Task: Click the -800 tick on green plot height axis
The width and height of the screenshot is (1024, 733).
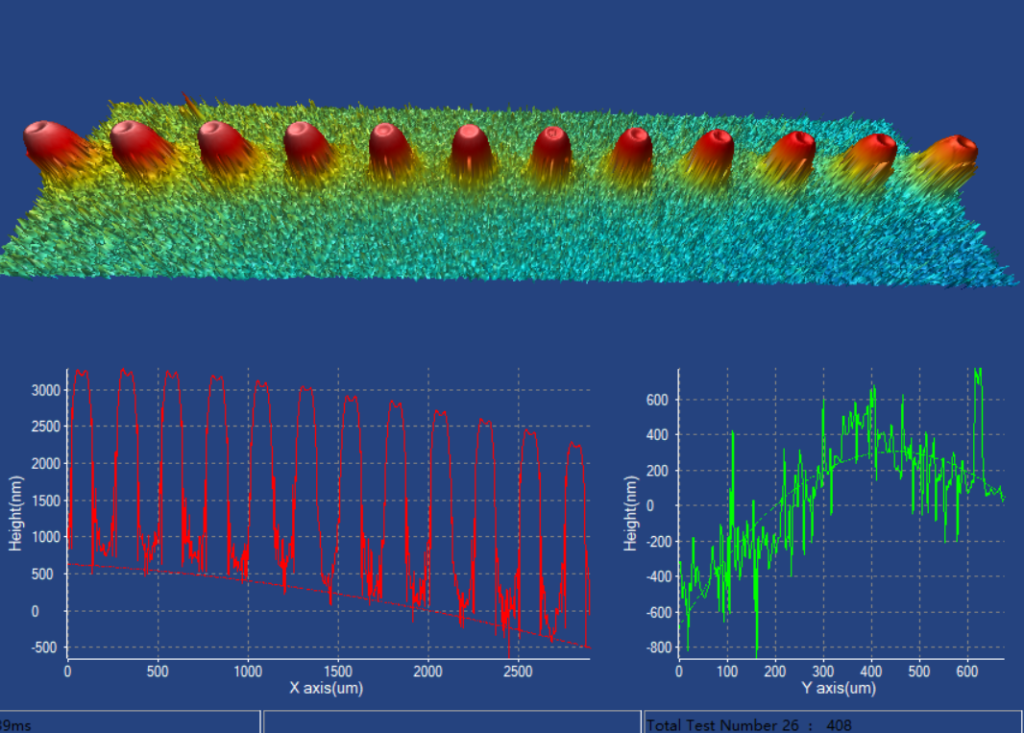Action: (656, 648)
